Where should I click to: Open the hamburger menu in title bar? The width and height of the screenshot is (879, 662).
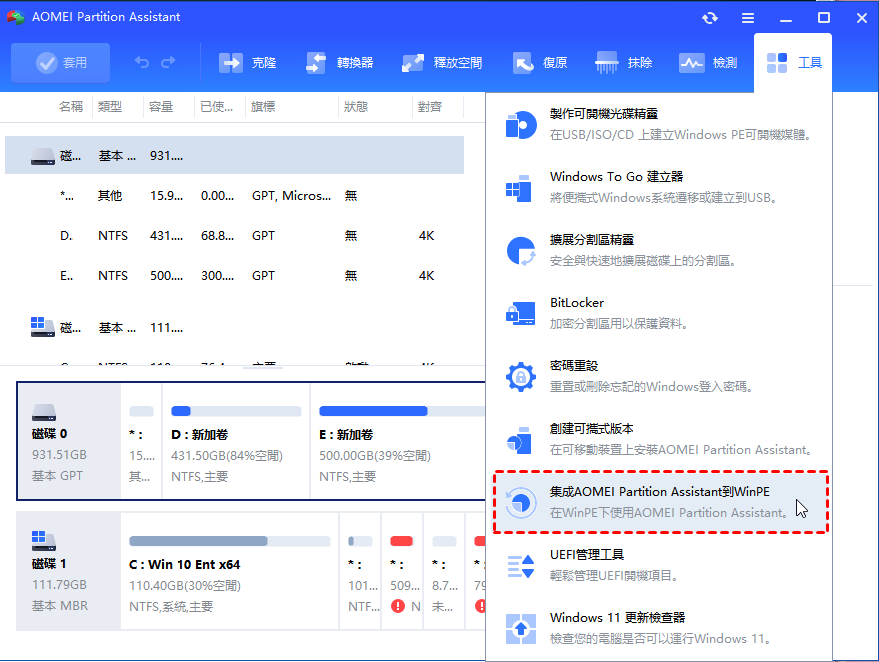point(748,18)
